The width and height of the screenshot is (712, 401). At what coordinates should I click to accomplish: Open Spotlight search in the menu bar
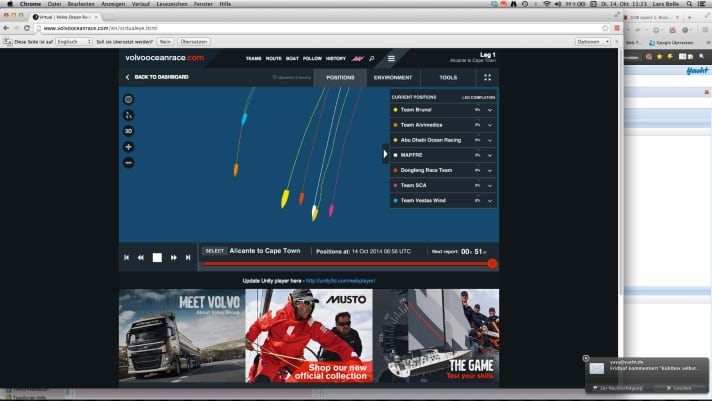(689, 4)
